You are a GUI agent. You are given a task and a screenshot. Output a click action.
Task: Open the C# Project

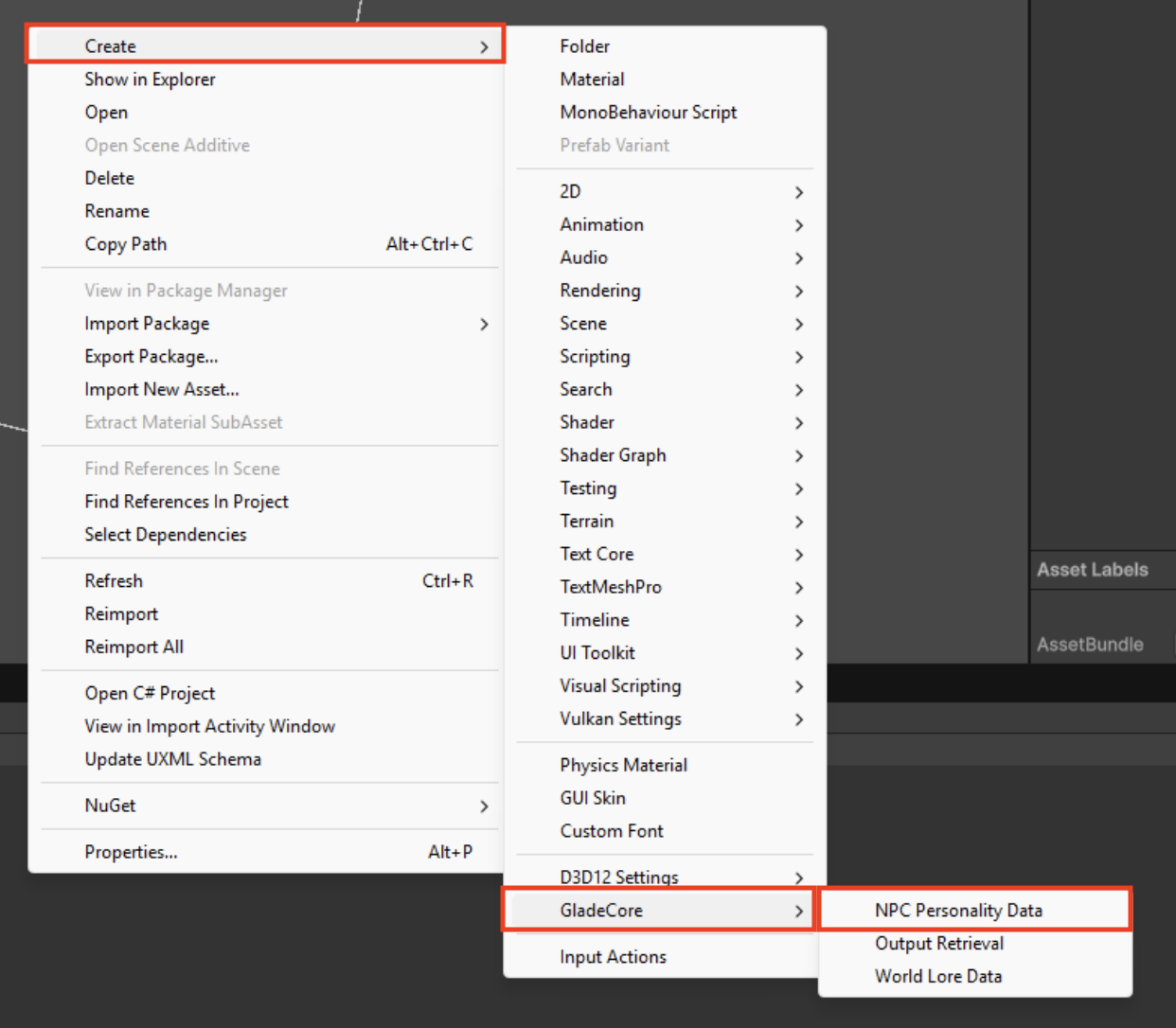pyautogui.click(x=150, y=692)
